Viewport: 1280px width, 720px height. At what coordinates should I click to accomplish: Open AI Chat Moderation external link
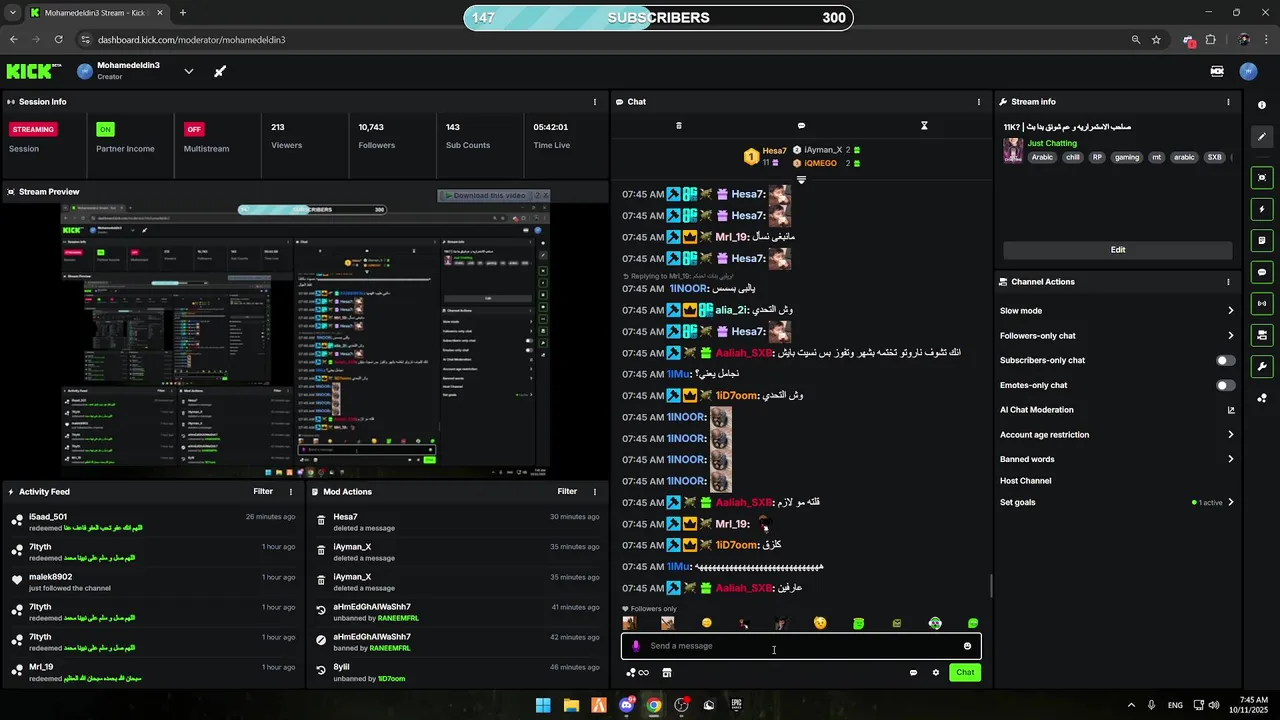1231,410
